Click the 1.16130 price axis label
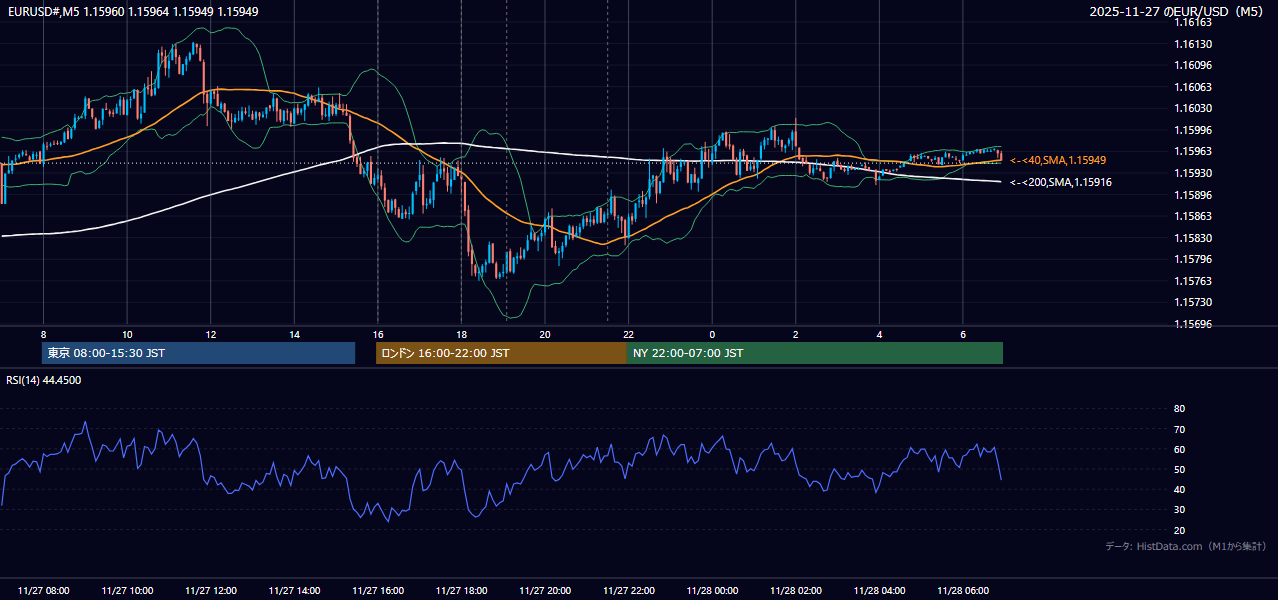The width and height of the screenshot is (1278, 600). point(1193,44)
